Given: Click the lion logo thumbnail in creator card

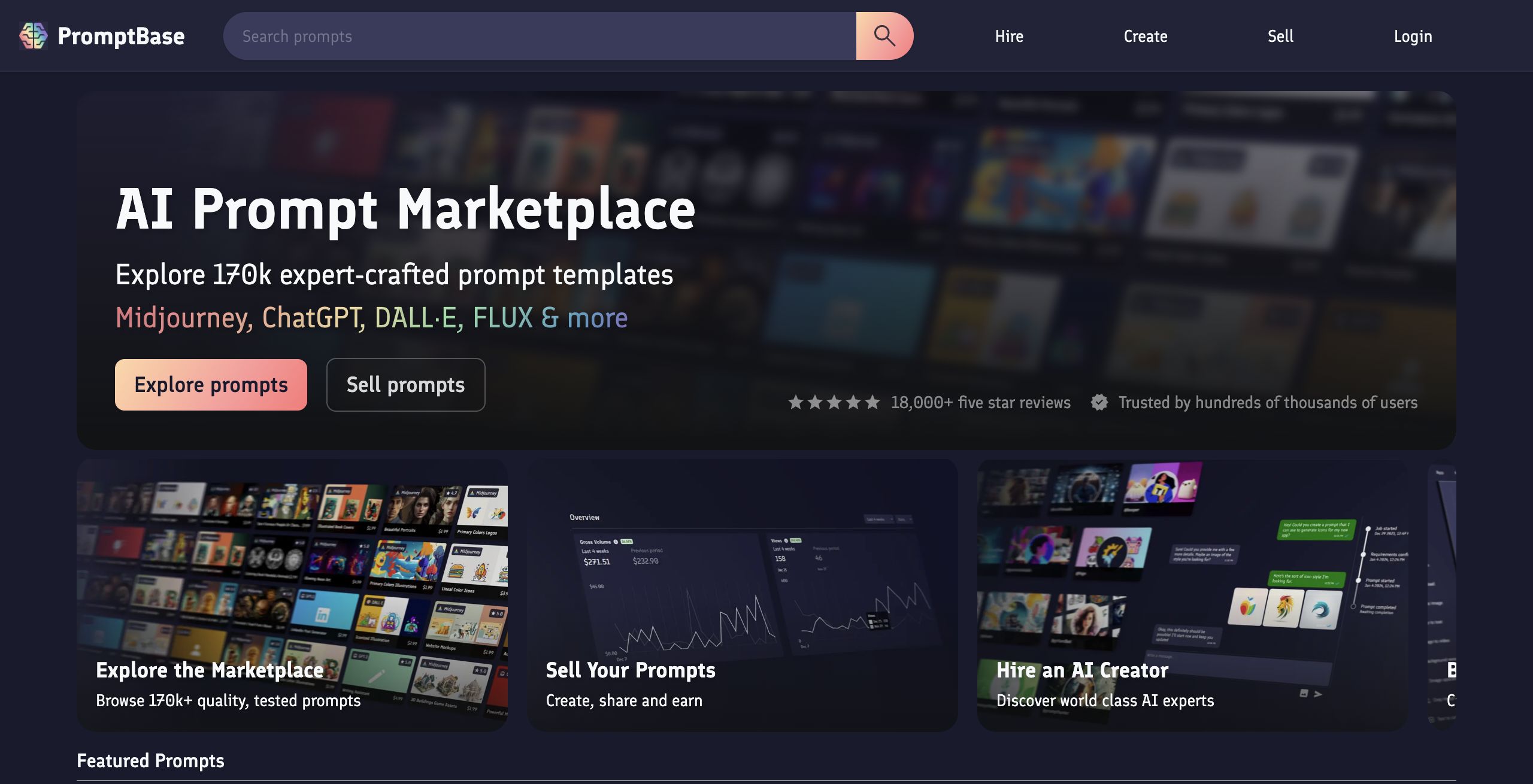Looking at the screenshot, I should pos(1284,609).
